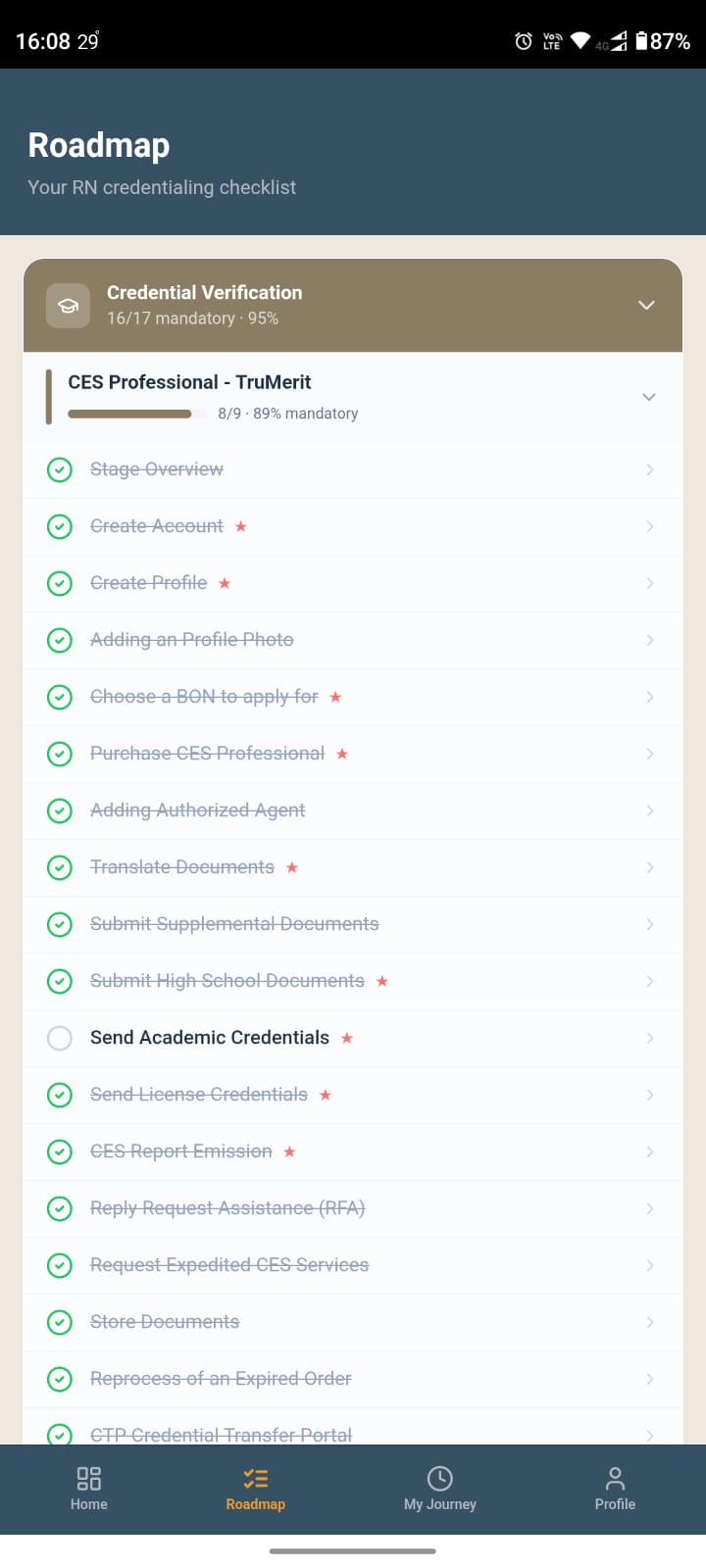Go to Profile person icon
The width and height of the screenshot is (706, 1568).
click(615, 1478)
